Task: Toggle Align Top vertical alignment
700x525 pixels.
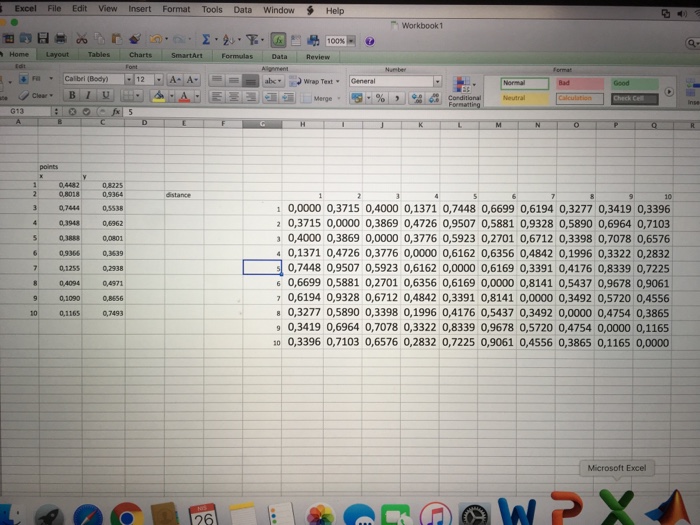Action: (217, 80)
